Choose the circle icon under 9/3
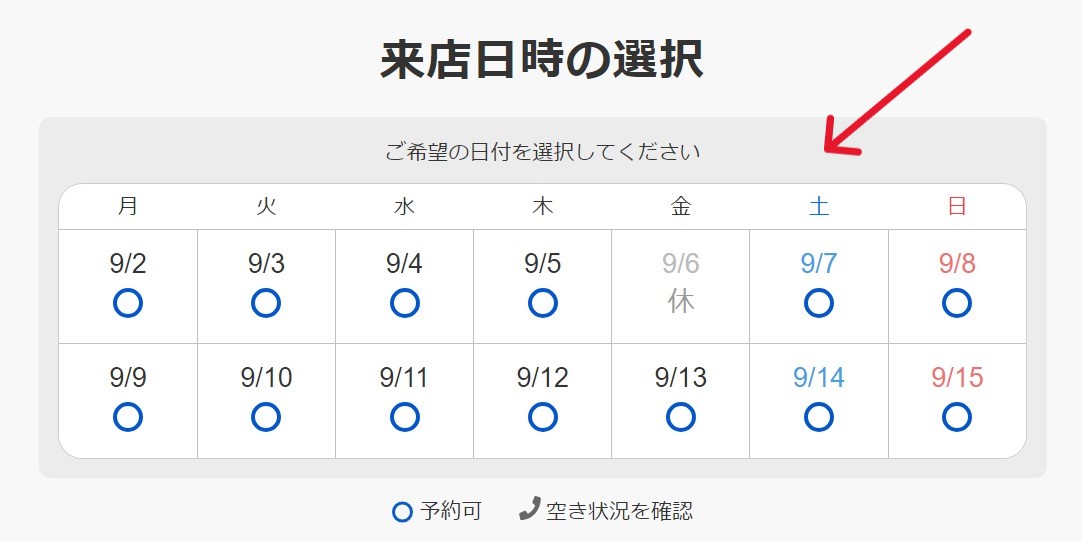This screenshot has width=1082, height=541. point(266,302)
